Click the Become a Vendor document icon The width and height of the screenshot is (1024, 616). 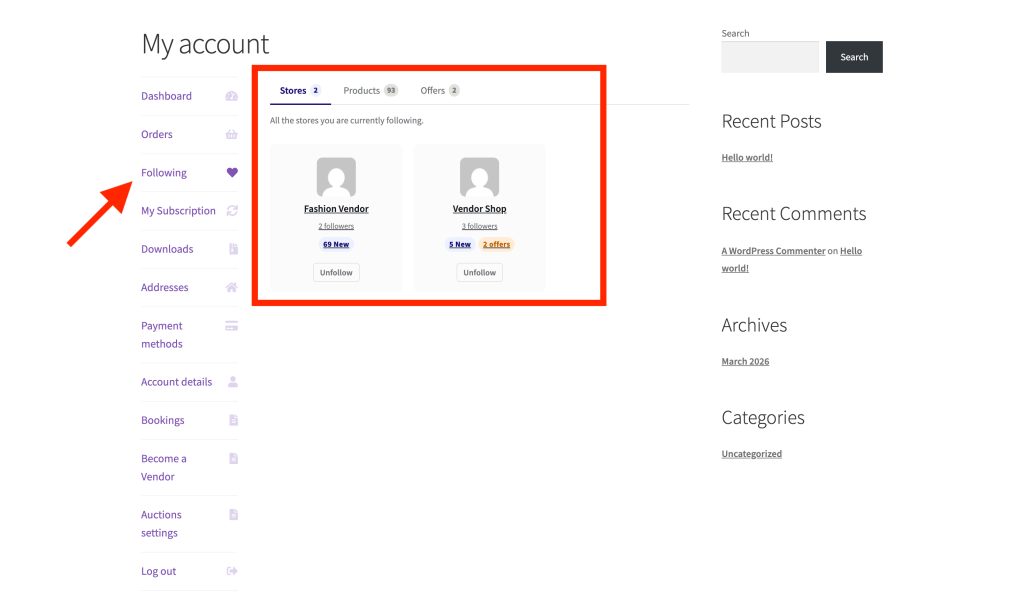tap(233, 459)
